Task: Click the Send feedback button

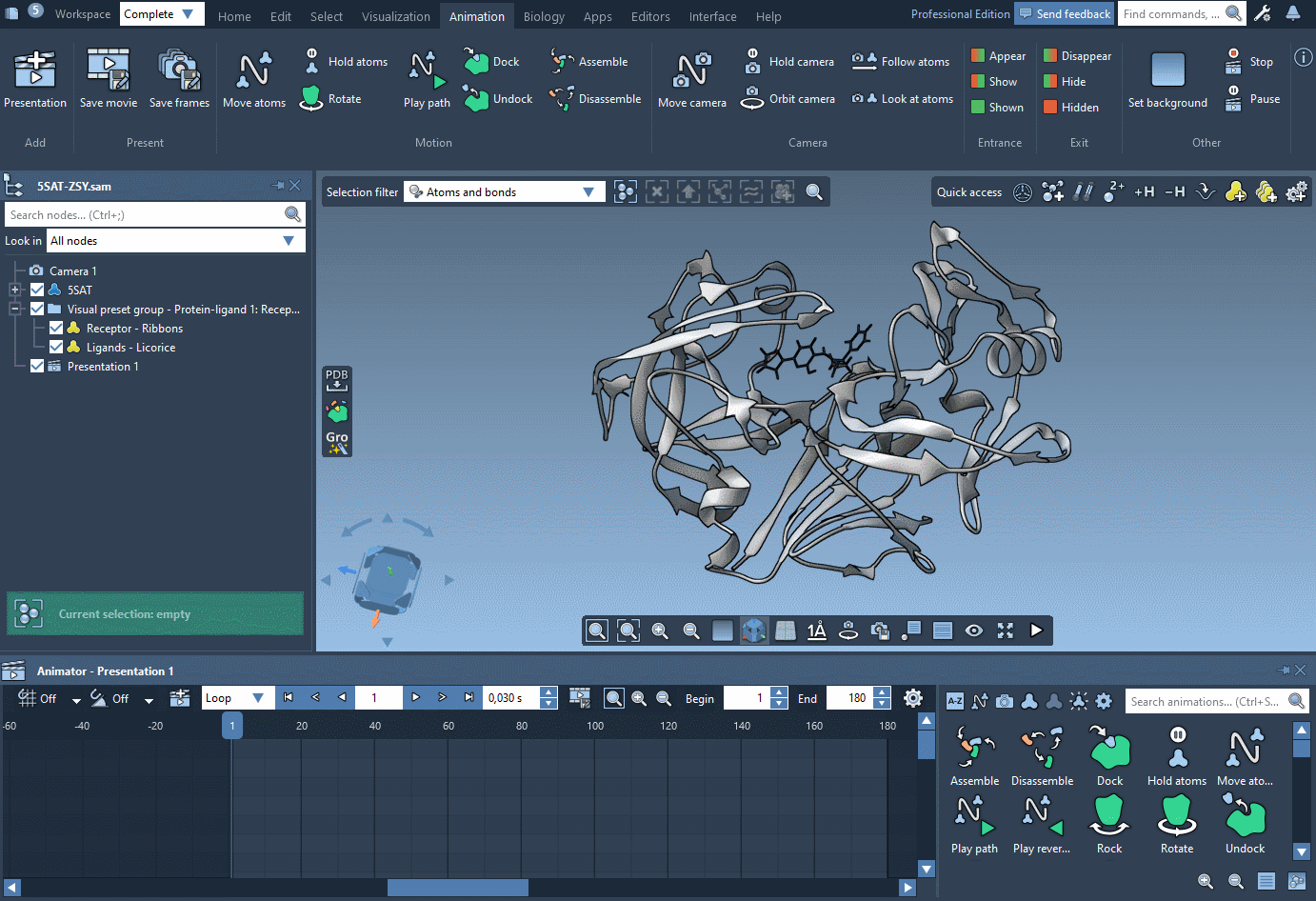Action: (1064, 13)
